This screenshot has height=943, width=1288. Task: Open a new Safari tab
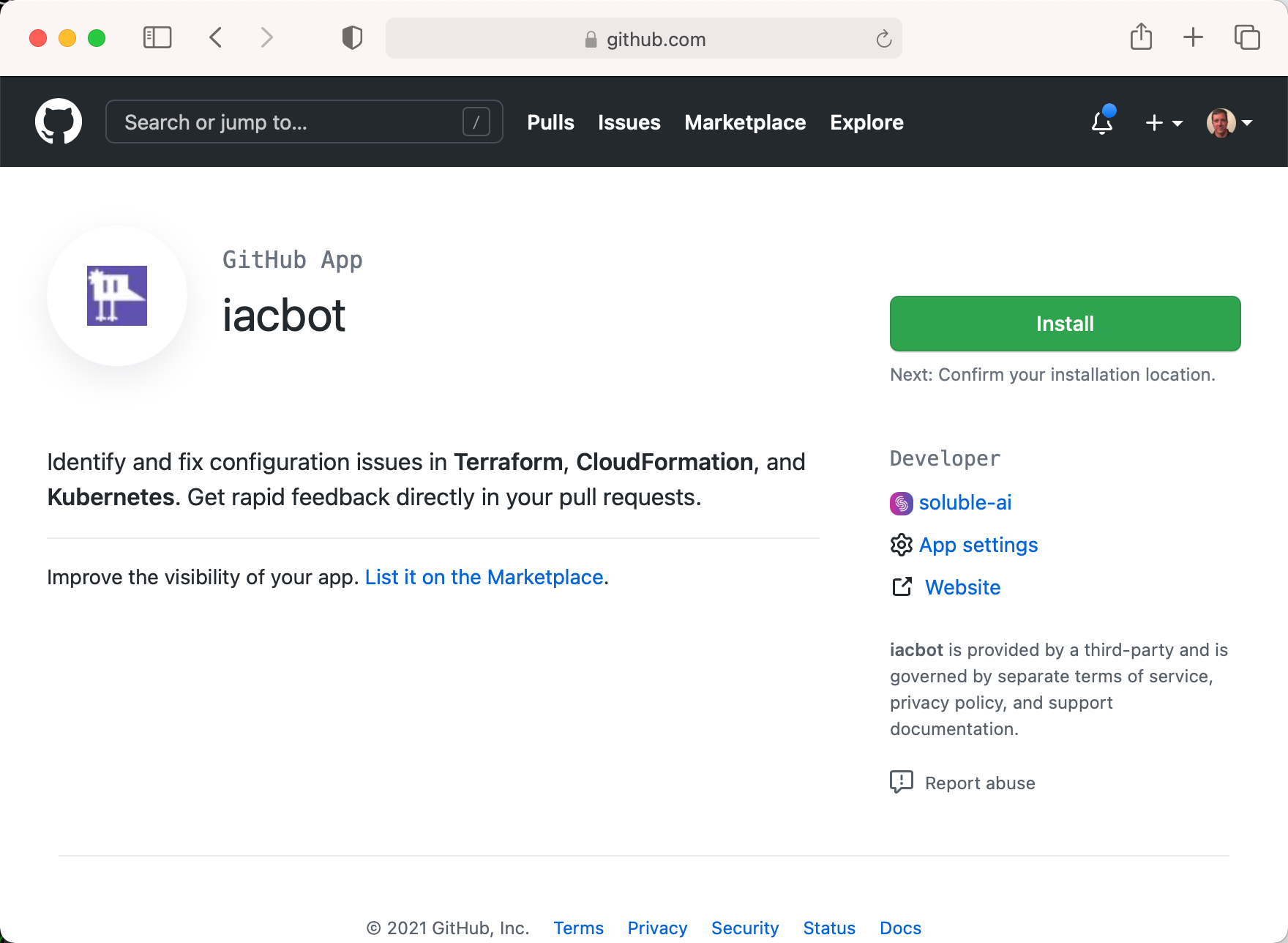click(1193, 37)
